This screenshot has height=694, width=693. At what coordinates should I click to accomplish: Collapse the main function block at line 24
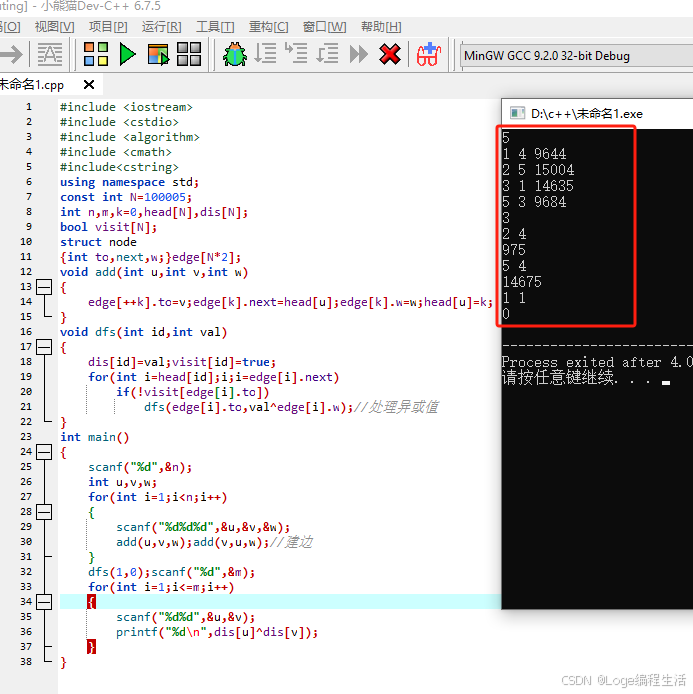pos(44,452)
